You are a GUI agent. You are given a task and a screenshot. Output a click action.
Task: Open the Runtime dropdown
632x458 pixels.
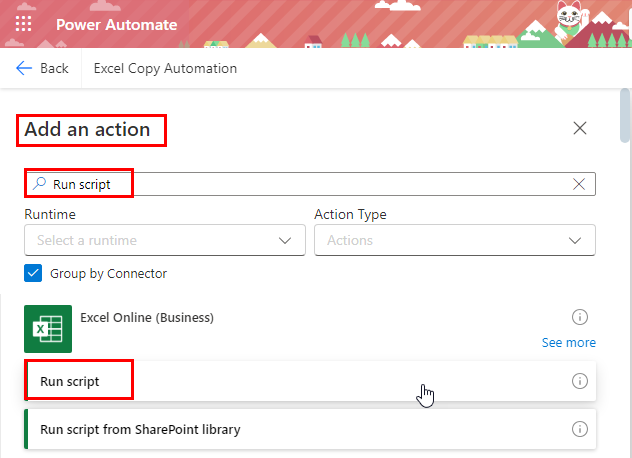click(x=165, y=240)
